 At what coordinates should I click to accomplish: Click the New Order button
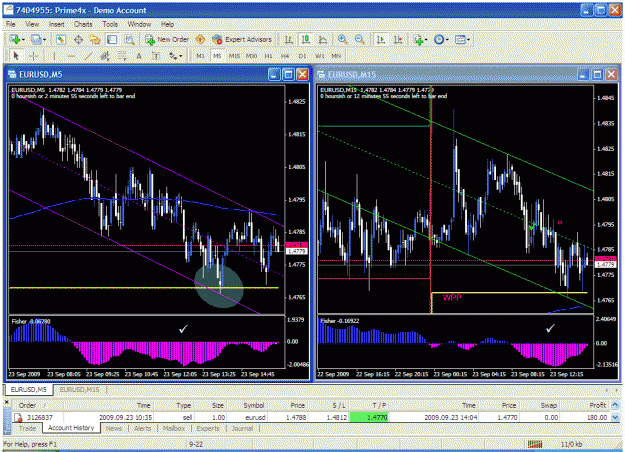click(167, 39)
